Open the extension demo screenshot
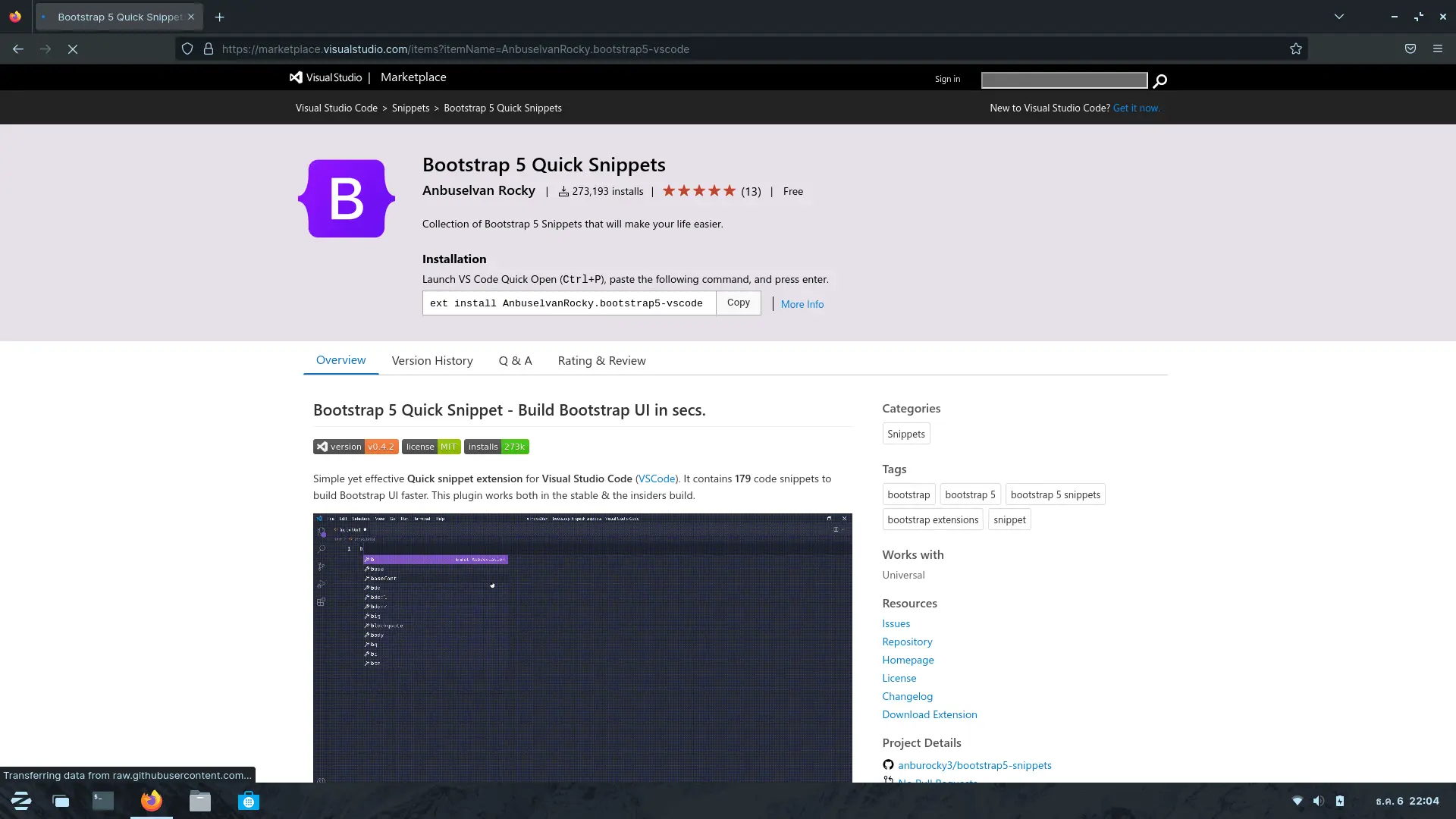 tap(582, 648)
